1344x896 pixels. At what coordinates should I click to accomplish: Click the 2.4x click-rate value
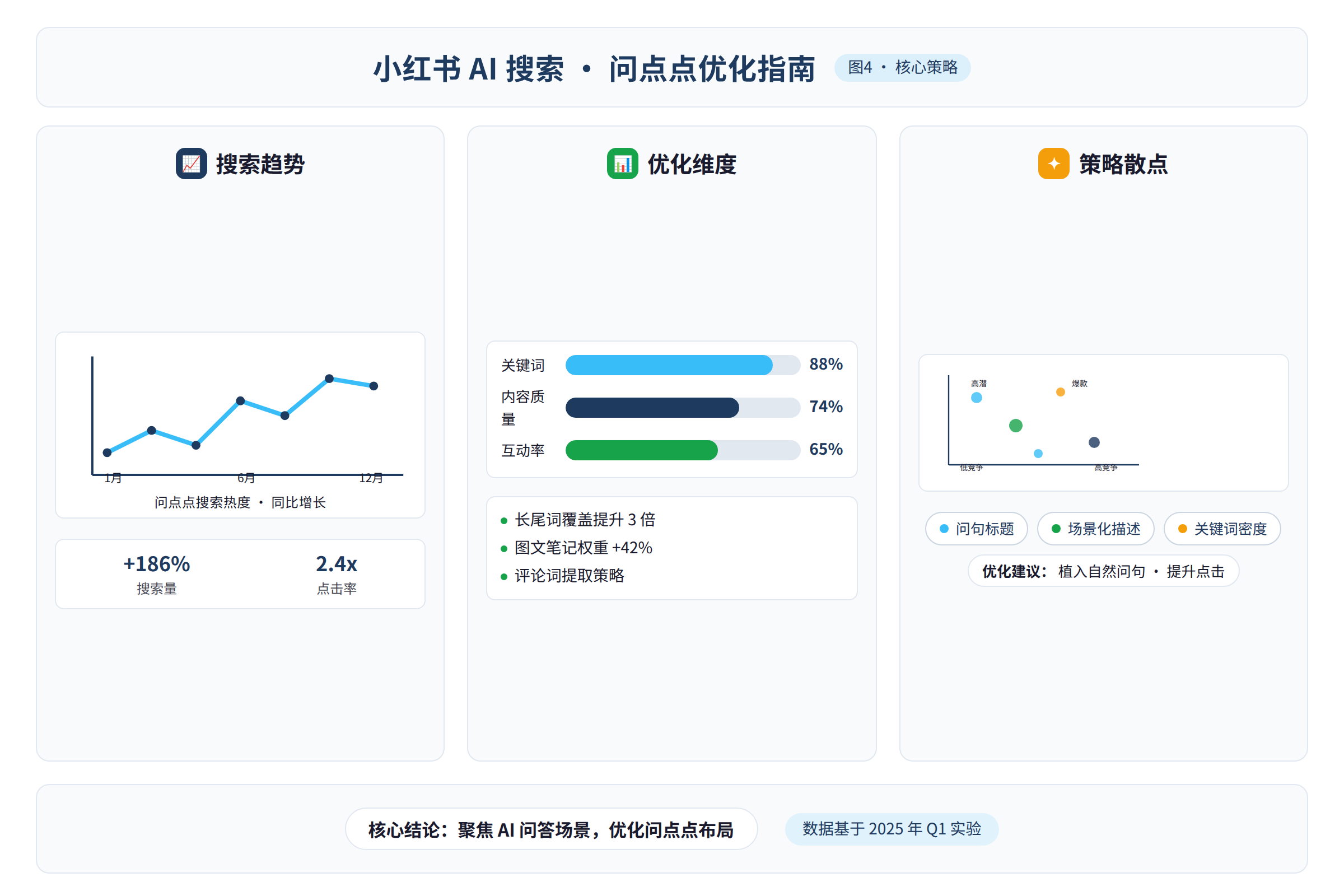(337, 564)
